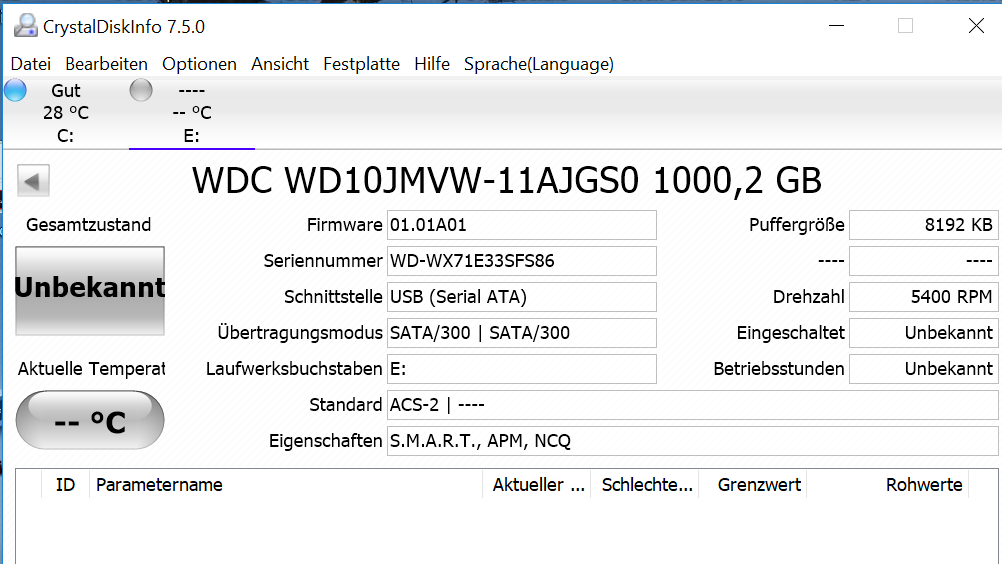The height and width of the screenshot is (564, 1002).
Task: Click the -- °C temperature button
Action: 90,420
